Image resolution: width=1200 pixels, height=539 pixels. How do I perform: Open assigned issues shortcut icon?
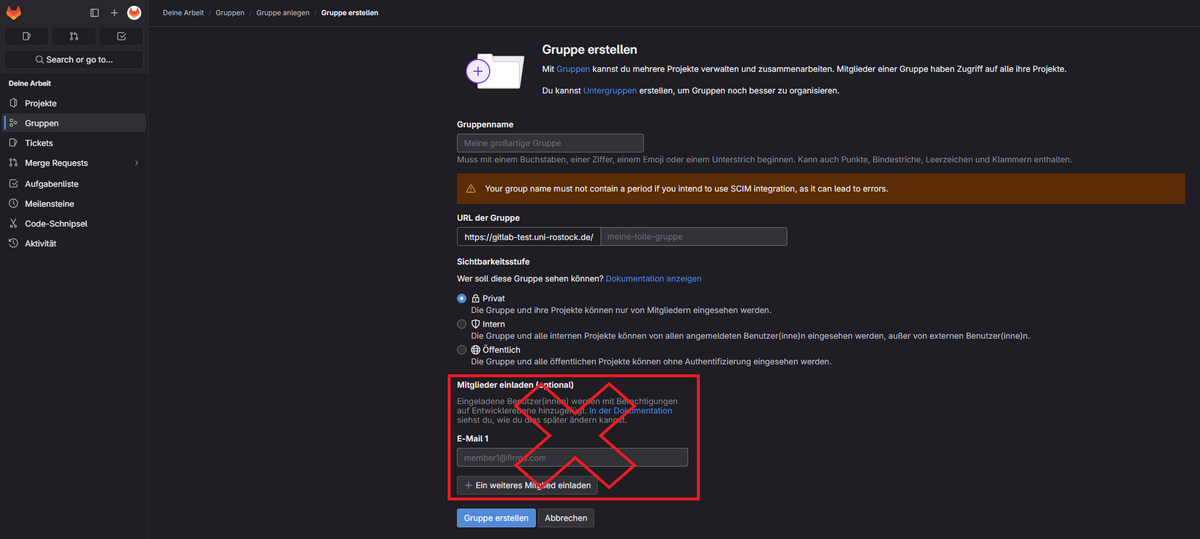pos(26,36)
